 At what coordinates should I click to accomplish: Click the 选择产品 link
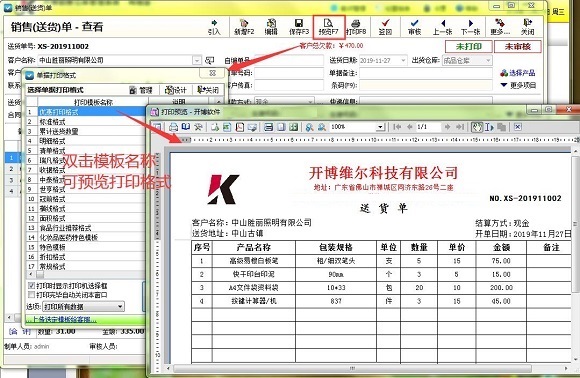point(517,73)
